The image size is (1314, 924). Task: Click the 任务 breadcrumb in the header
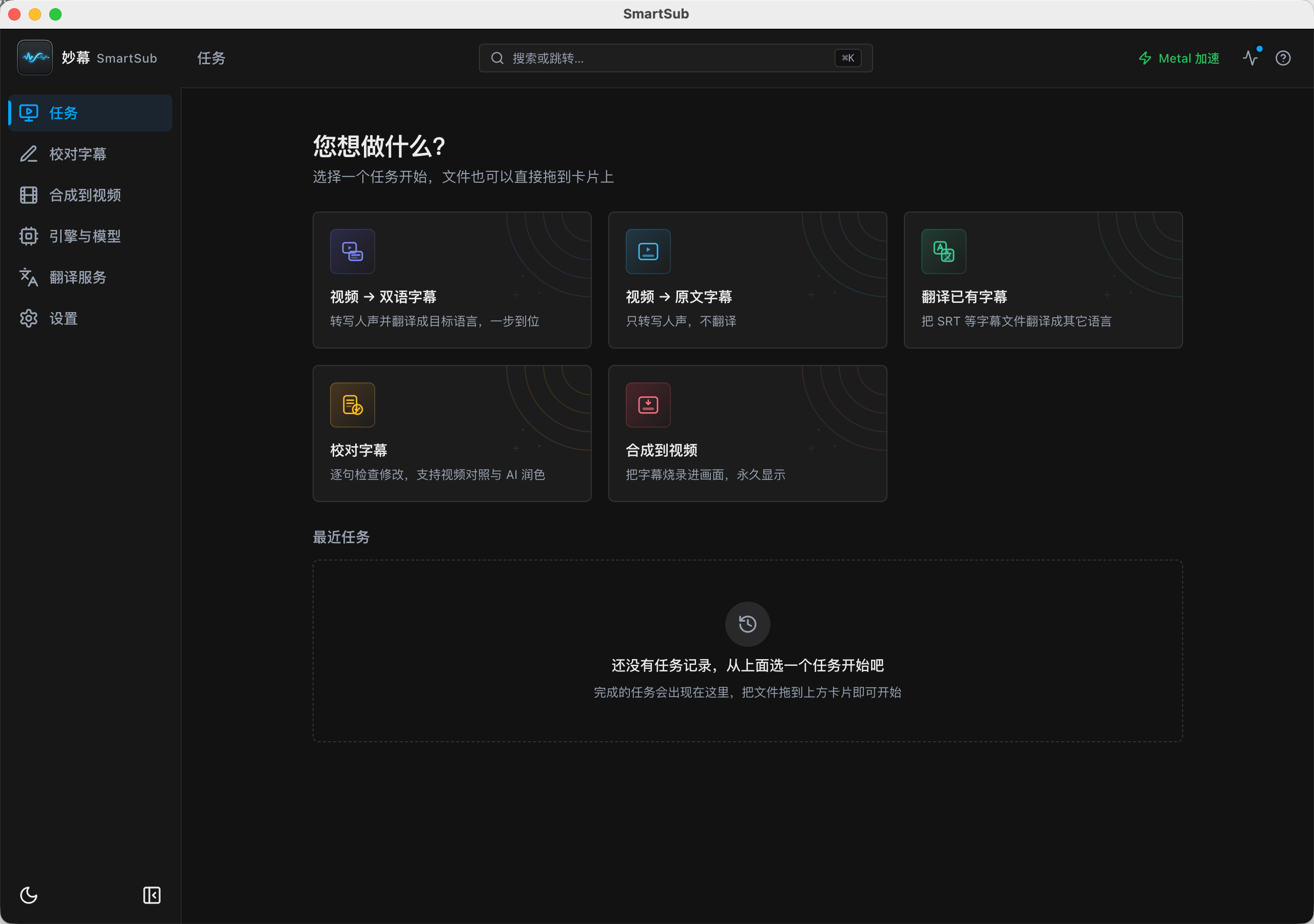point(211,58)
